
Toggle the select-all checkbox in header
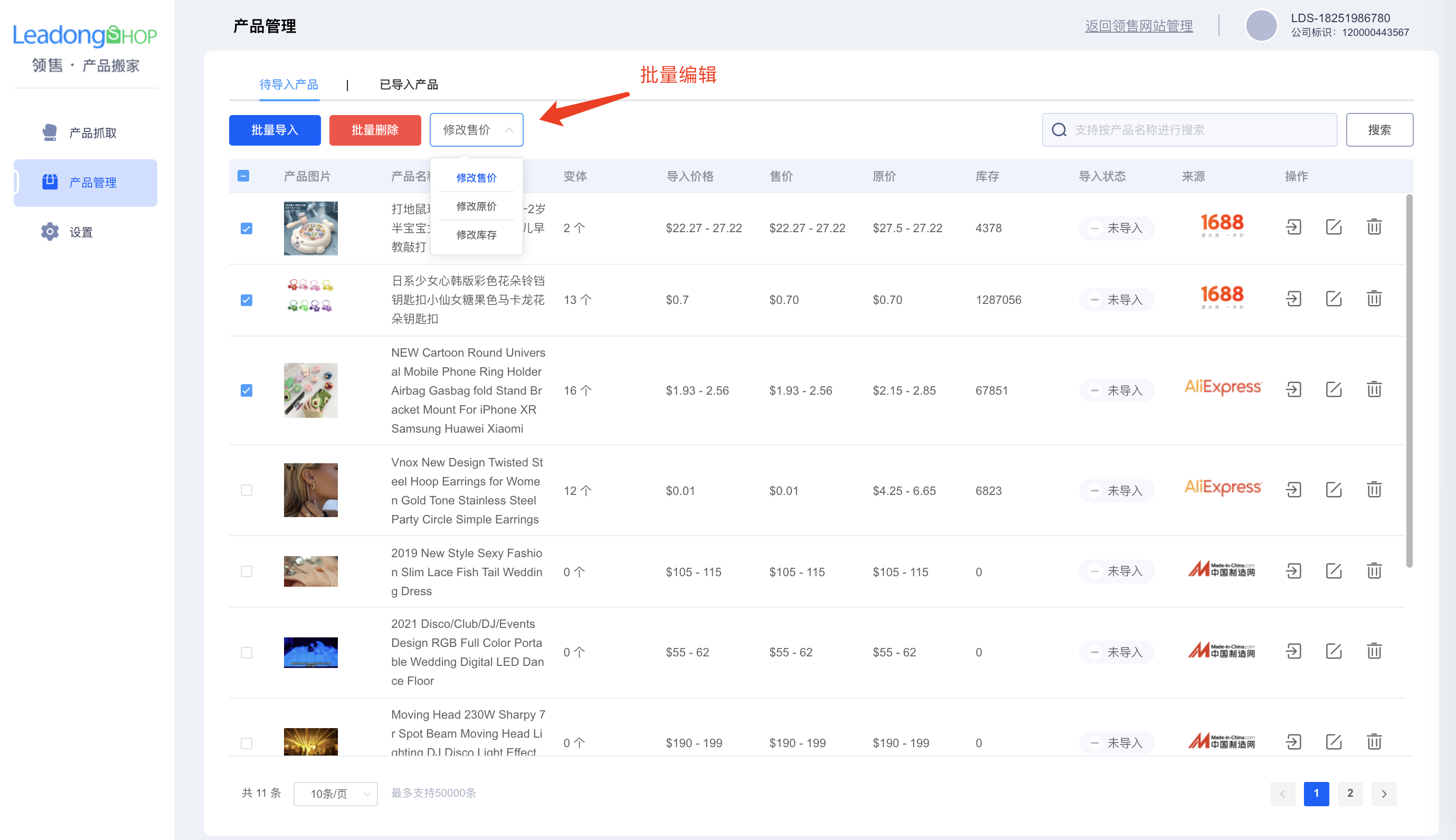point(243,176)
